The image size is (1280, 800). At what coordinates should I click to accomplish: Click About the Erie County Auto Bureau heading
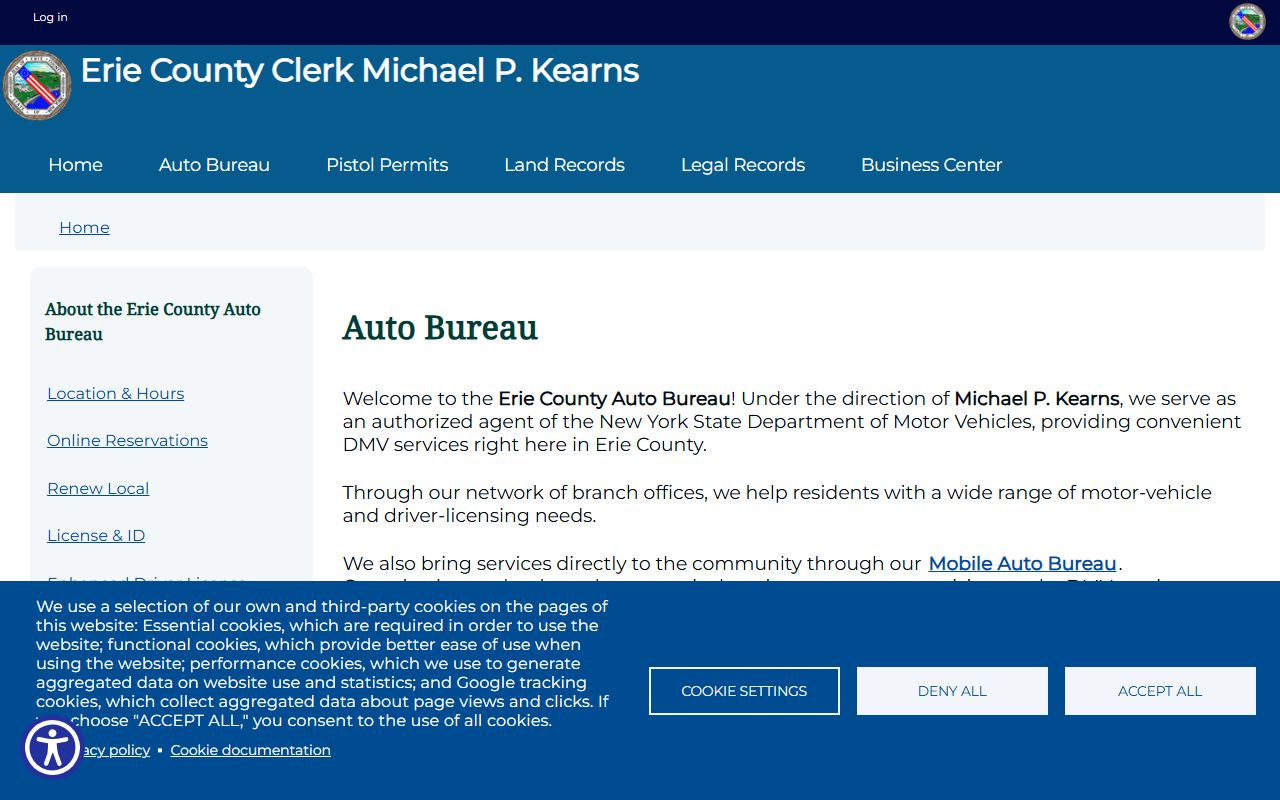click(153, 321)
